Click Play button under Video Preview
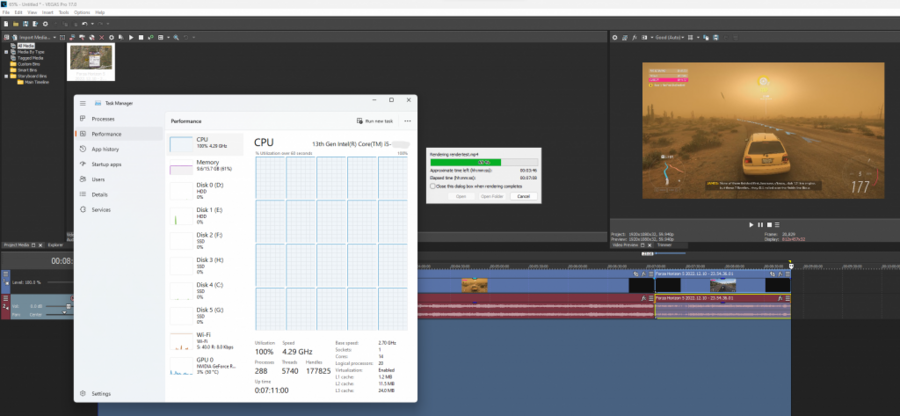This screenshot has height=416, width=900. tap(751, 225)
